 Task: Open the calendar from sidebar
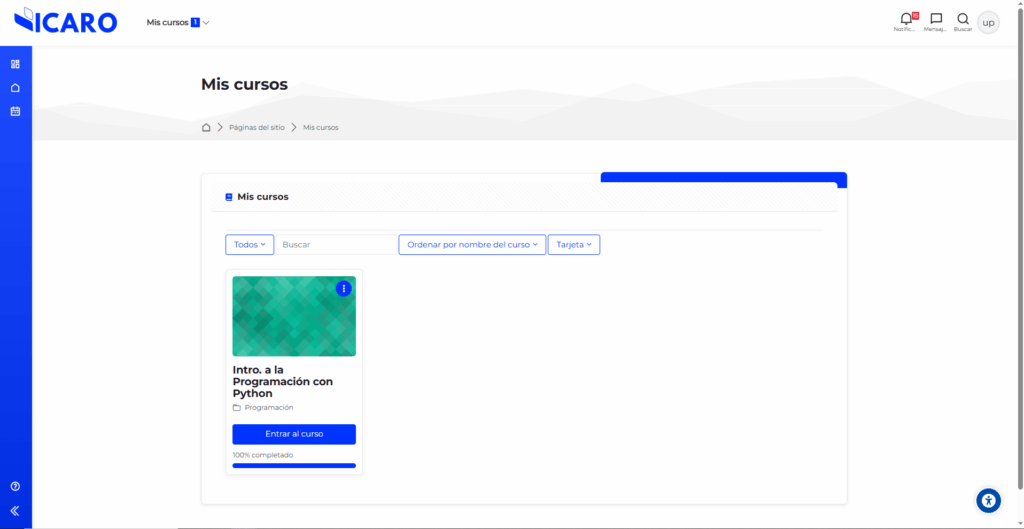[15, 111]
